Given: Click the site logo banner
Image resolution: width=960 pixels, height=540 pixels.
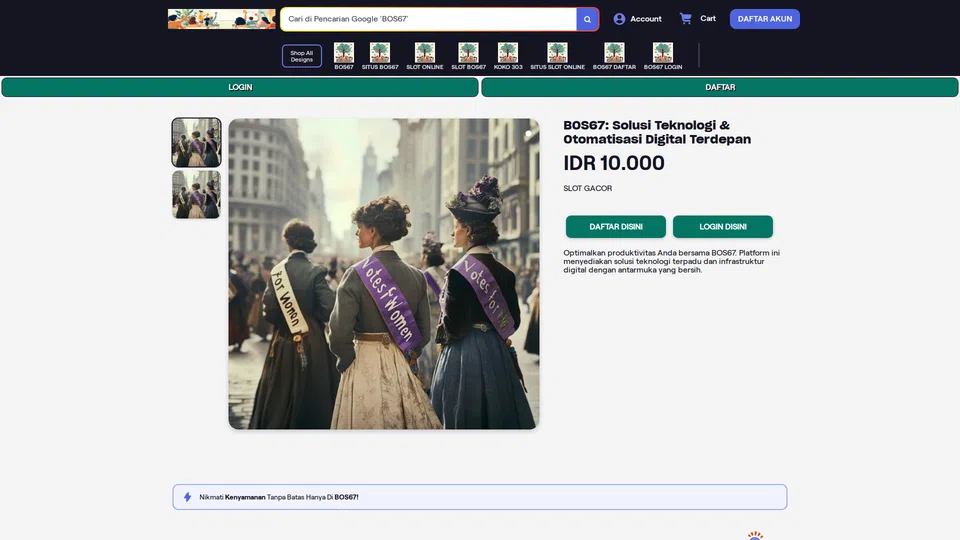Looking at the screenshot, I should coord(222,19).
